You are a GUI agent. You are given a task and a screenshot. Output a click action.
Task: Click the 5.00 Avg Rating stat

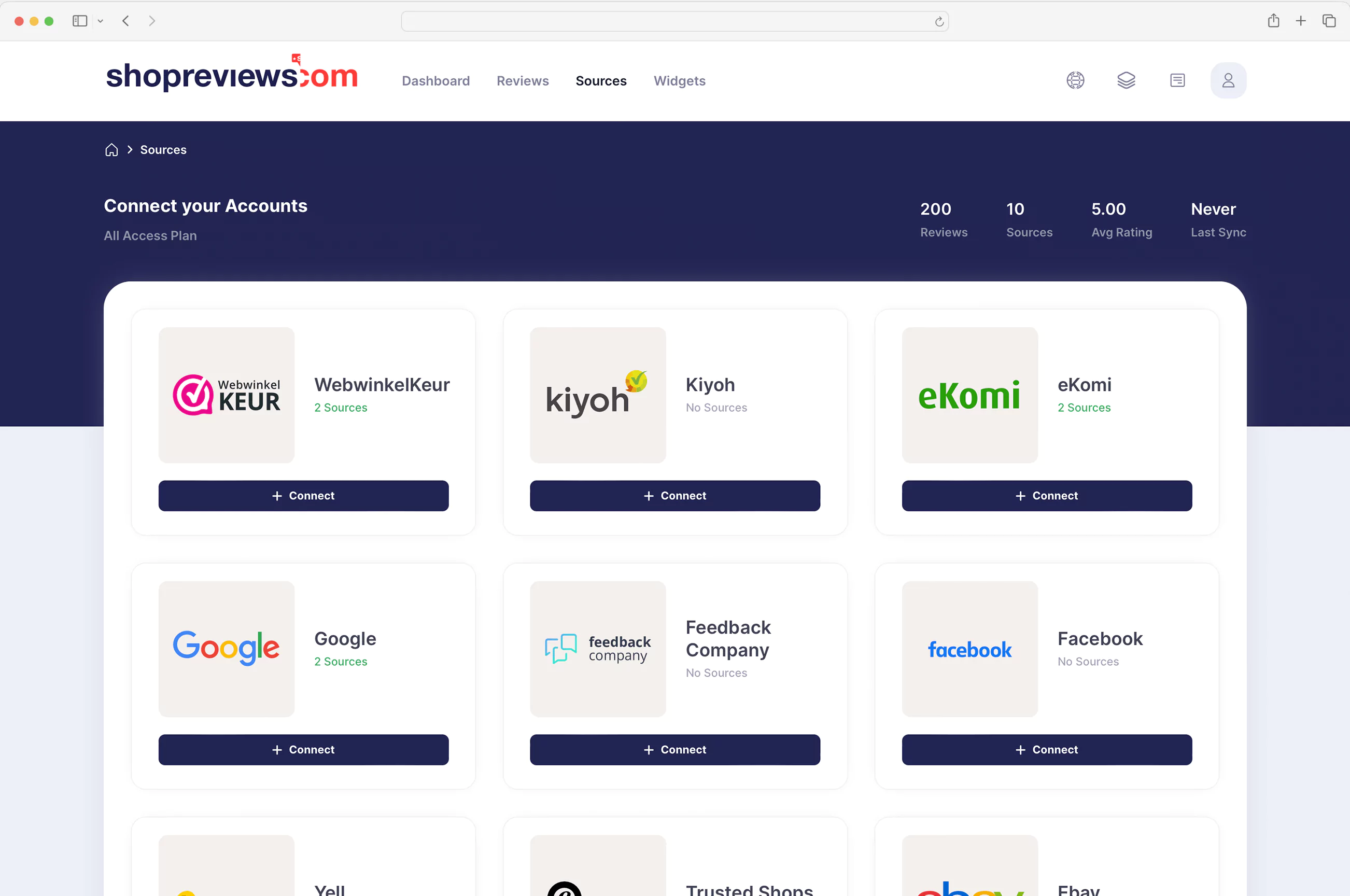(x=1121, y=219)
